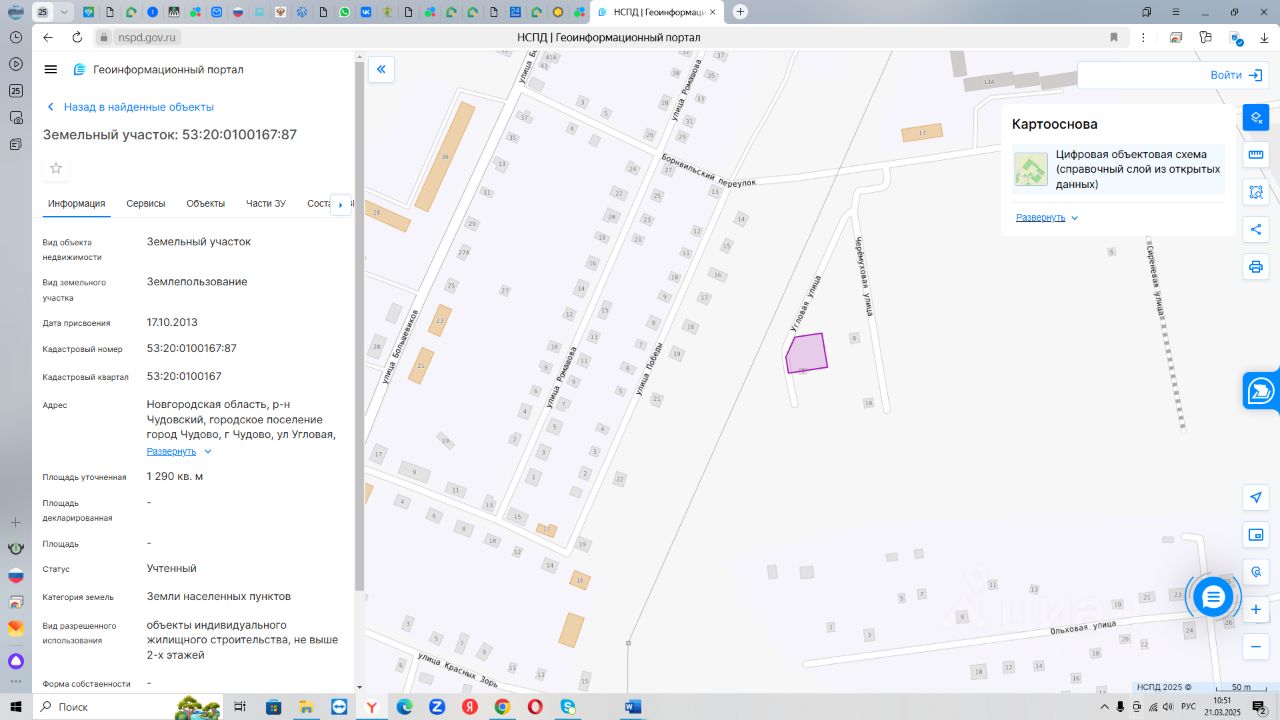Select the ruler measurement tool

coord(1256,155)
